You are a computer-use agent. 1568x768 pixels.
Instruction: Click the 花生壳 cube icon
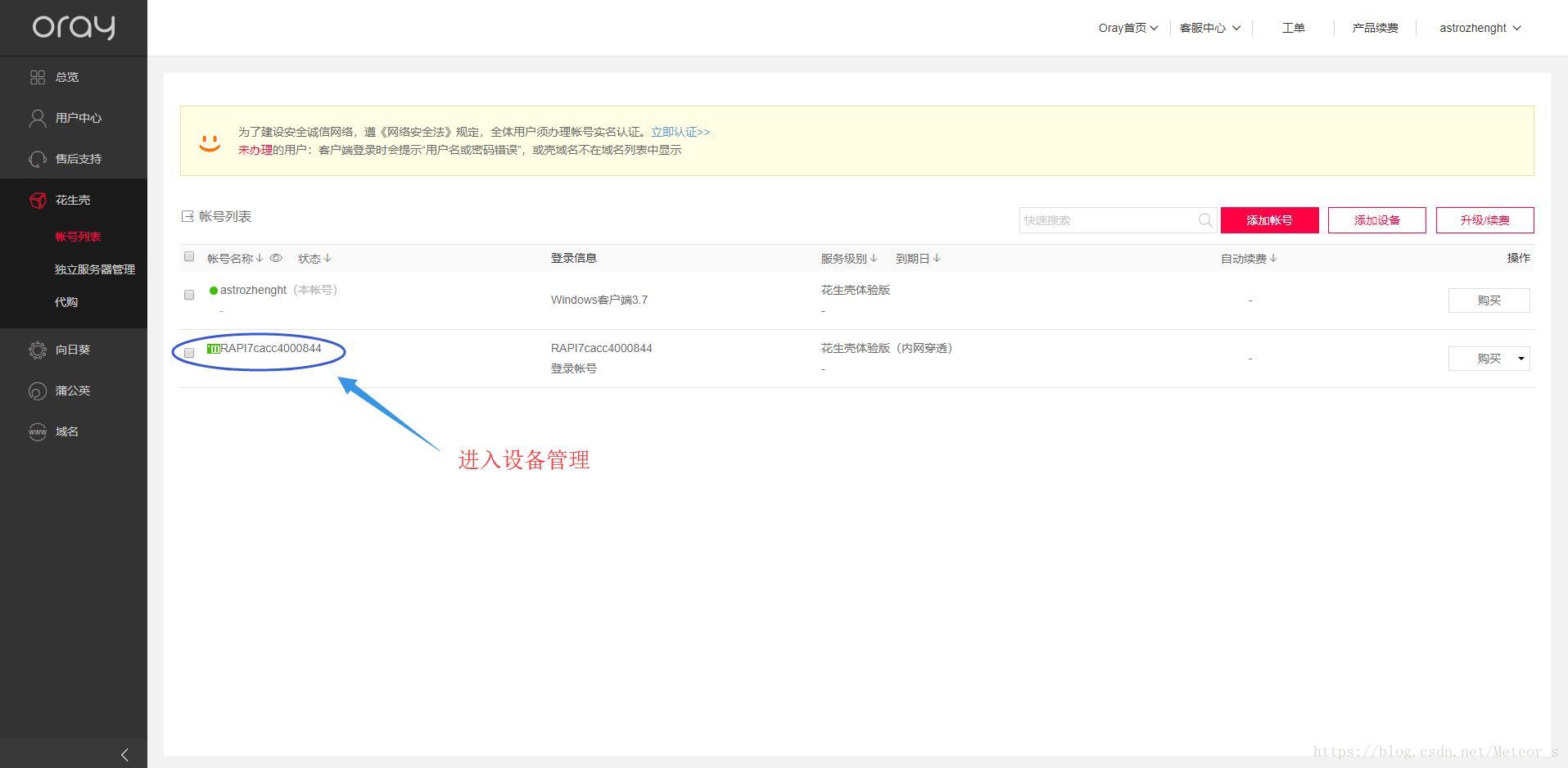tap(38, 200)
